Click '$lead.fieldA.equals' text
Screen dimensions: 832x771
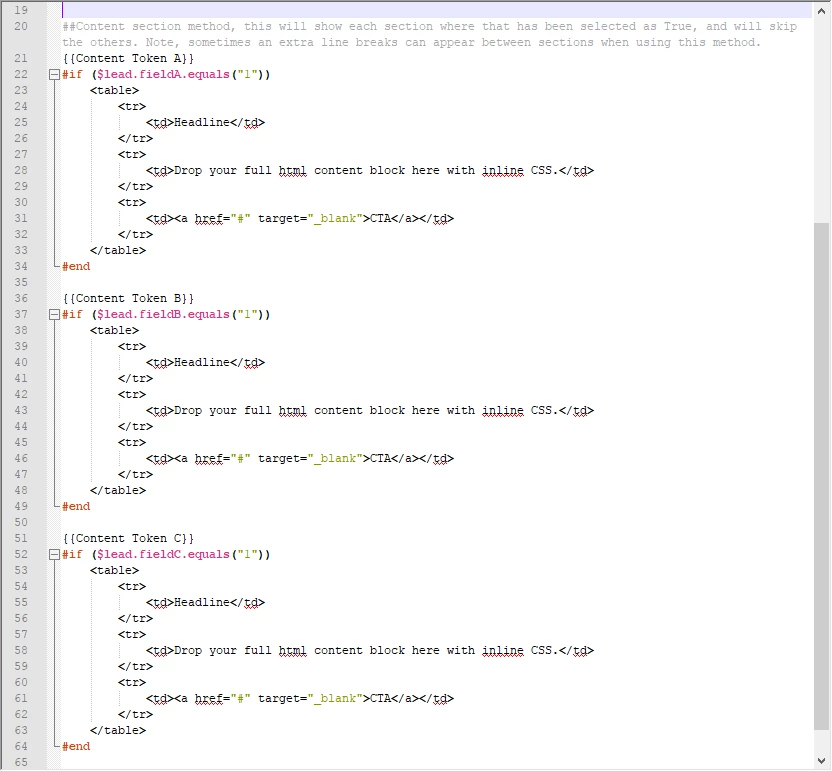[163, 74]
